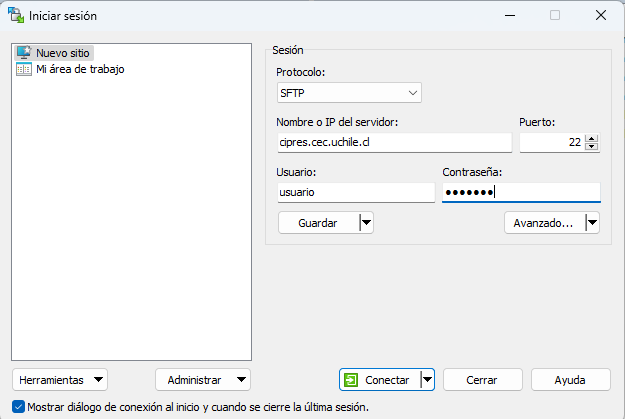Click the Cerrar button
The image size is (625, 419).
click(x=482, y=380)
